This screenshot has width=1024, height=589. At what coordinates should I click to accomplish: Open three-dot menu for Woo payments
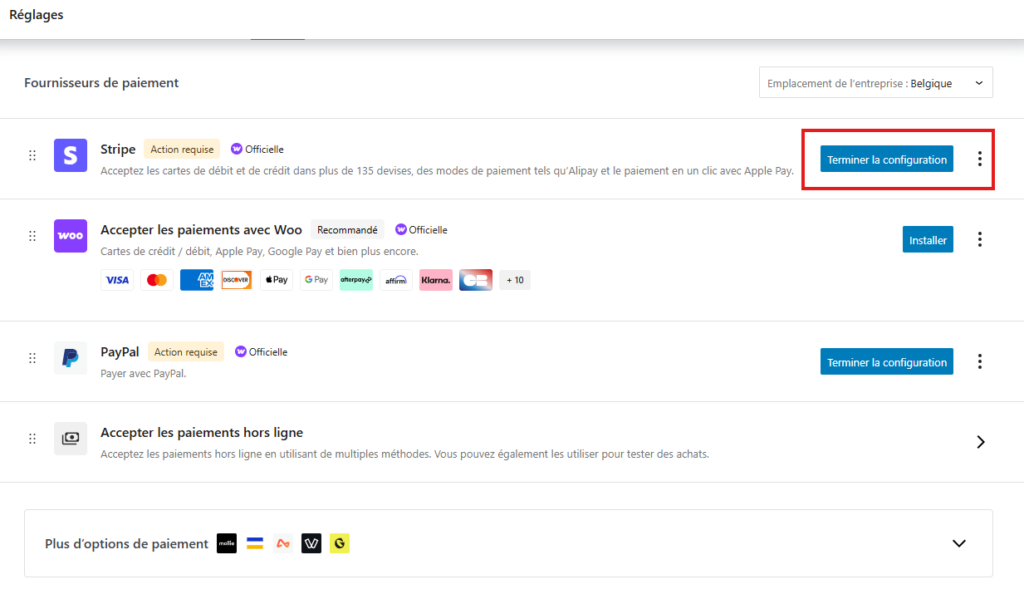(x=980, y=239)
